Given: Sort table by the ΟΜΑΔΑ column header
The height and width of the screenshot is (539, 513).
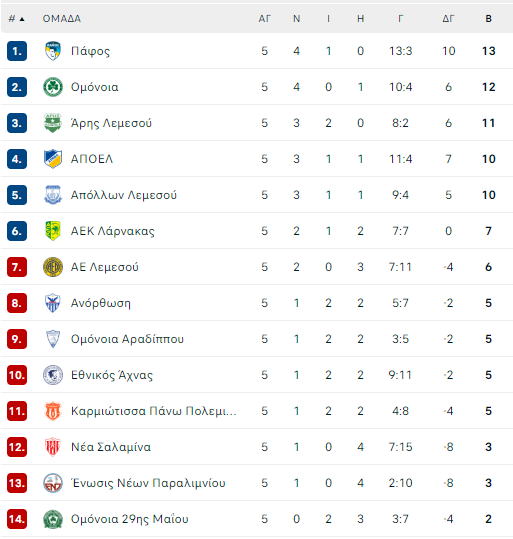Looking at the screenshot, I should tap(62, 19).
